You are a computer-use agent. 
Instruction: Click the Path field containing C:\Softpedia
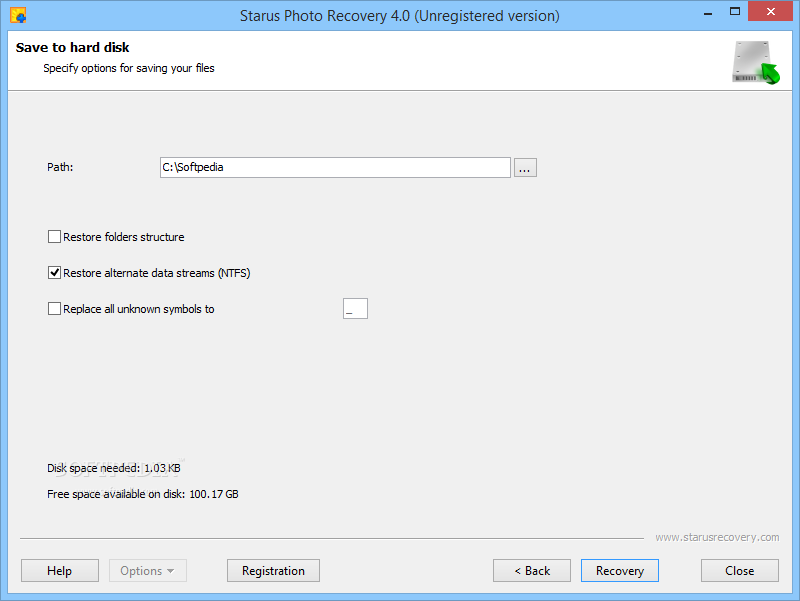[335, 167]
